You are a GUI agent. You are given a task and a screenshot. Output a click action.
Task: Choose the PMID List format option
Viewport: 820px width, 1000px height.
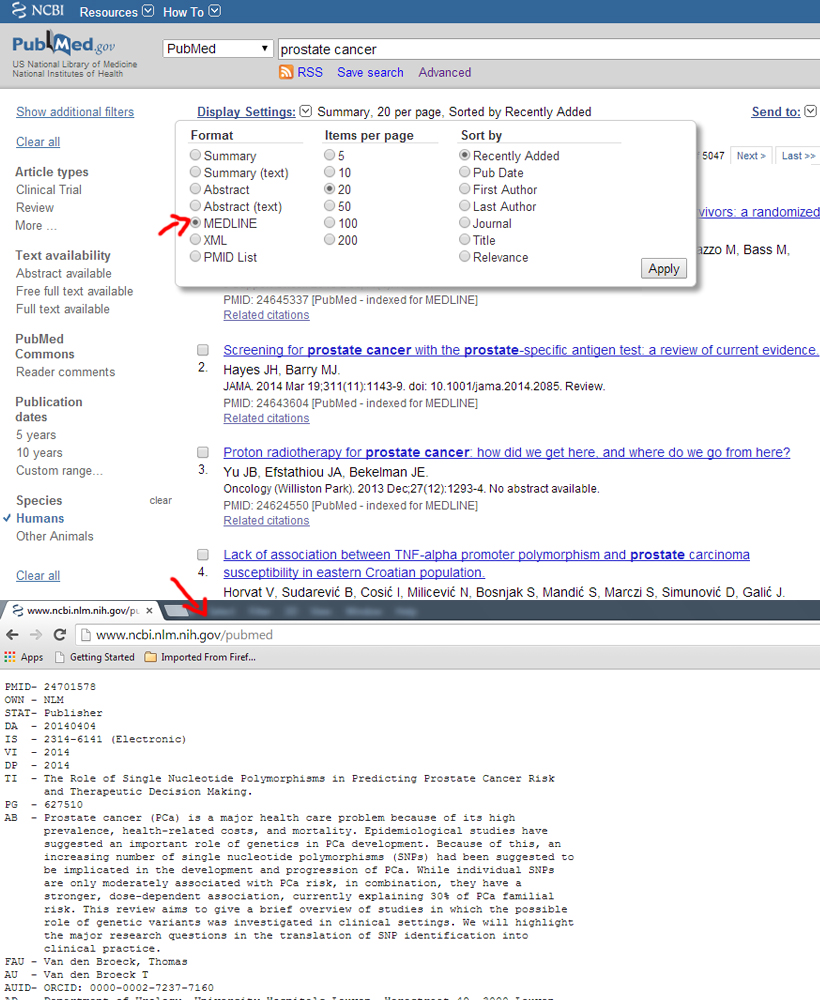196,256
